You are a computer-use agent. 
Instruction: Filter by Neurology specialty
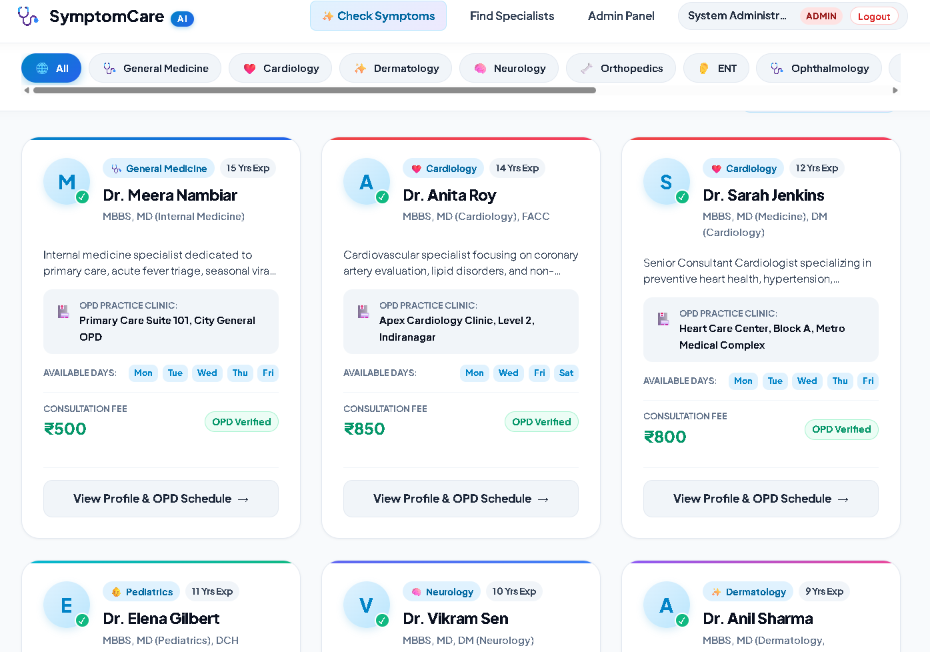(509, 68)
